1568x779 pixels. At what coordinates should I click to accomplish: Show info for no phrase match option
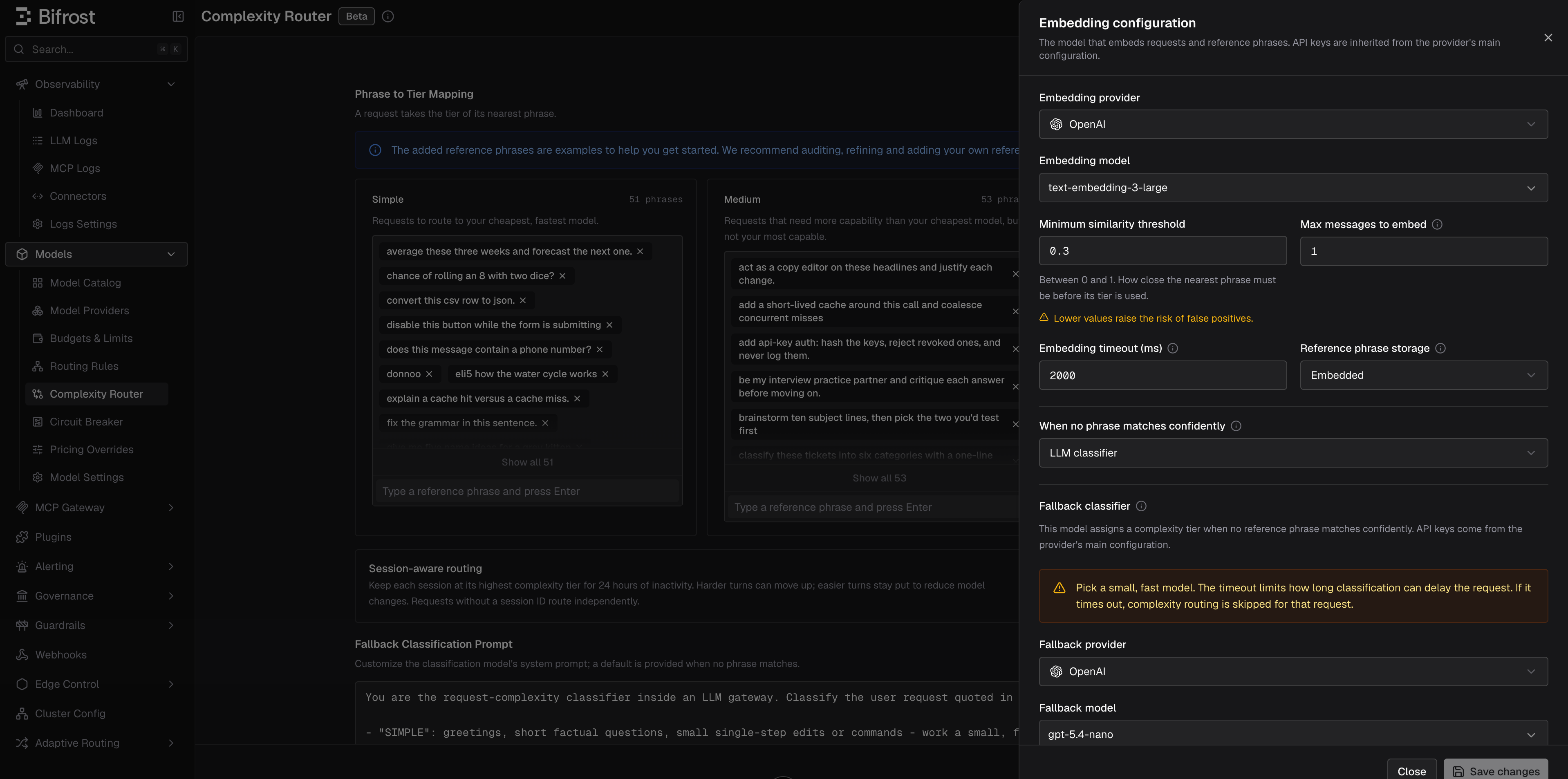1236,426
